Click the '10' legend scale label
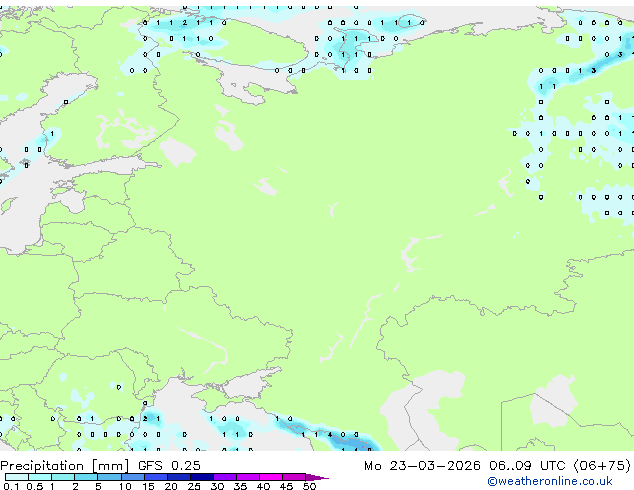Screen dimensions: 634x490 [x=125, y=486]
